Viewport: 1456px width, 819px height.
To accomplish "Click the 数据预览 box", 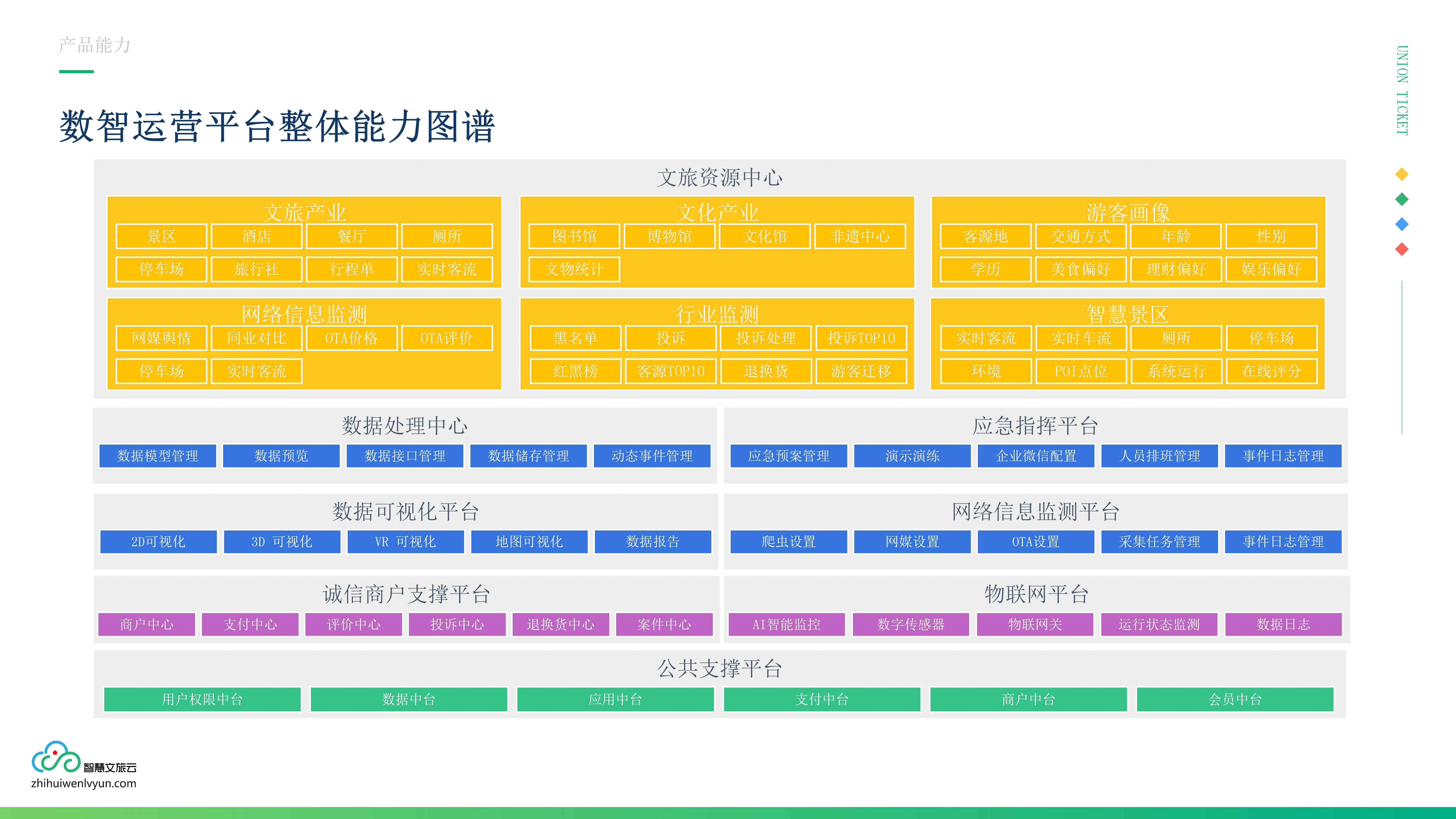I will [282, 456].
